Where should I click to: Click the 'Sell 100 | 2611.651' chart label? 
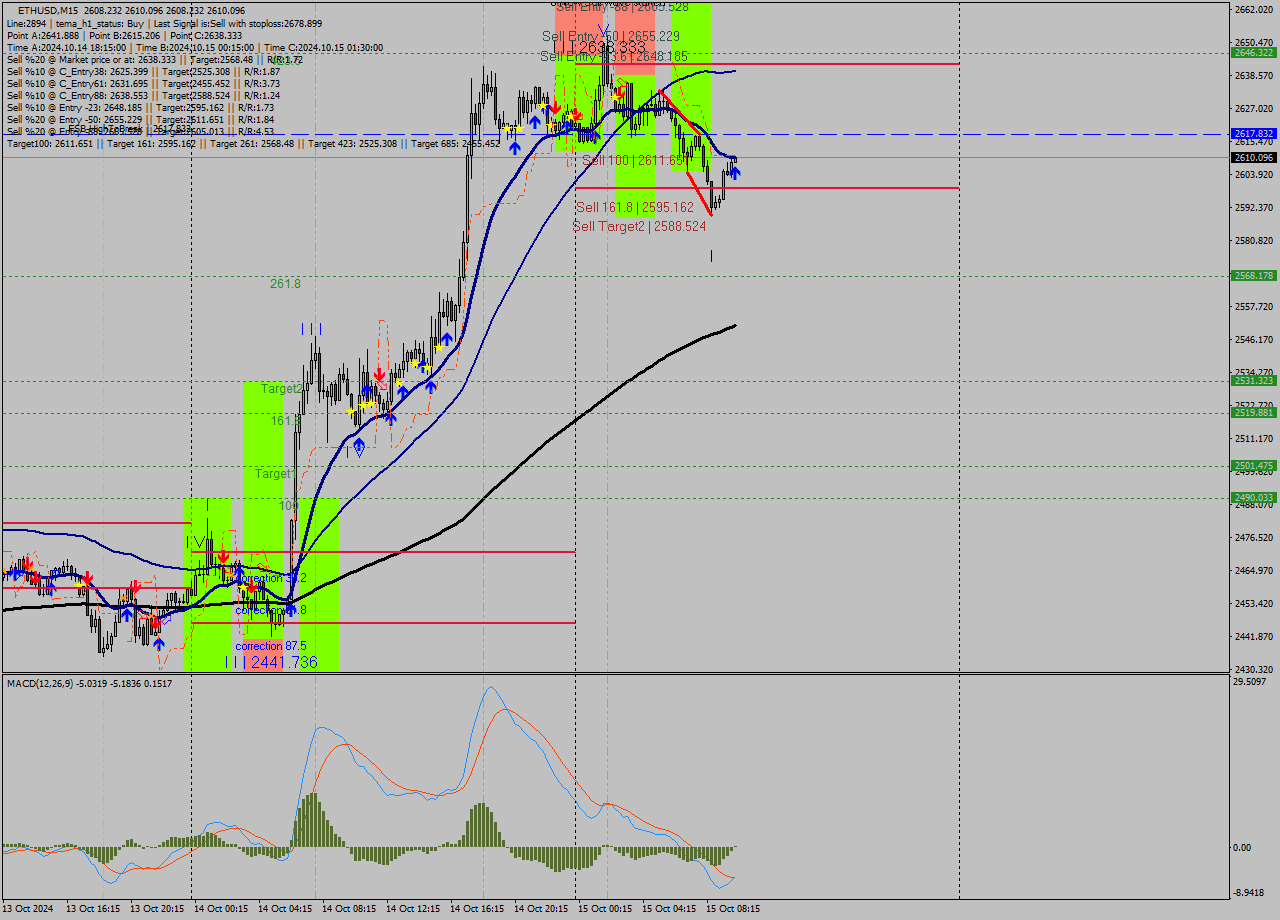[x=636, y=160]
